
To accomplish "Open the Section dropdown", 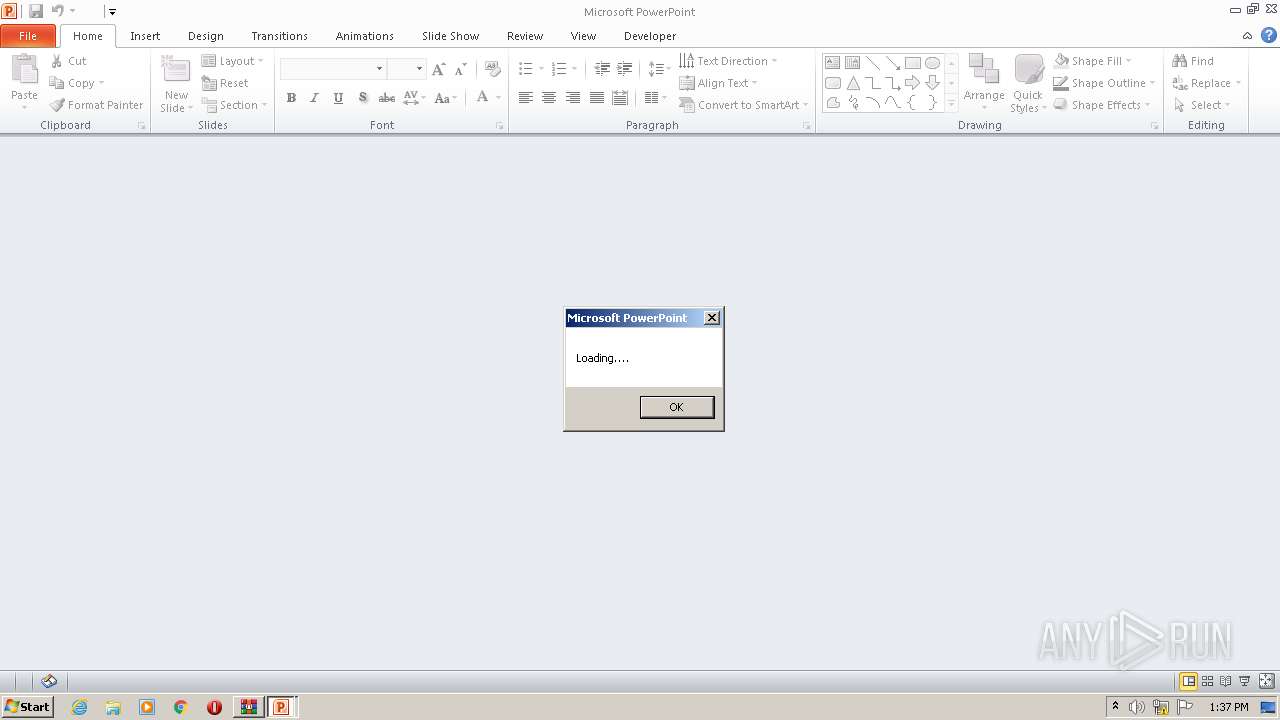I will pos(234,105).
